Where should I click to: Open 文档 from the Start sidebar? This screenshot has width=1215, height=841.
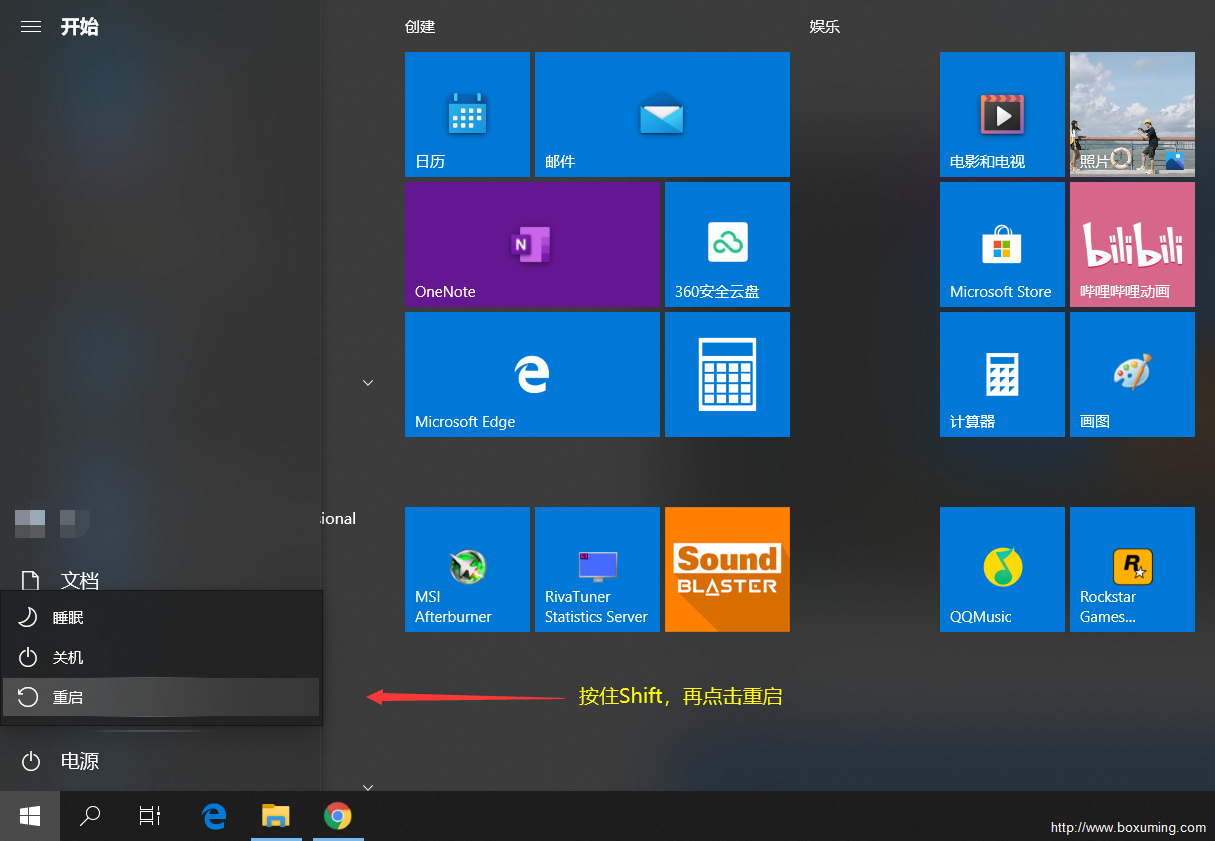(161, 580)
